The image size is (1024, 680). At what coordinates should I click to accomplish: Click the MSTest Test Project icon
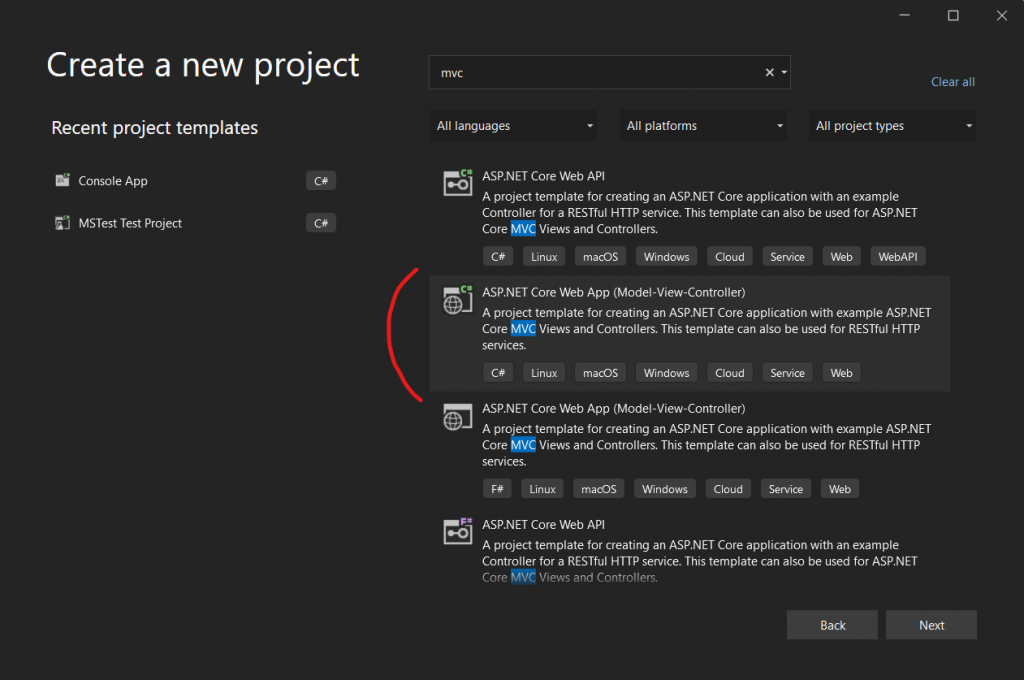[62, 223]
